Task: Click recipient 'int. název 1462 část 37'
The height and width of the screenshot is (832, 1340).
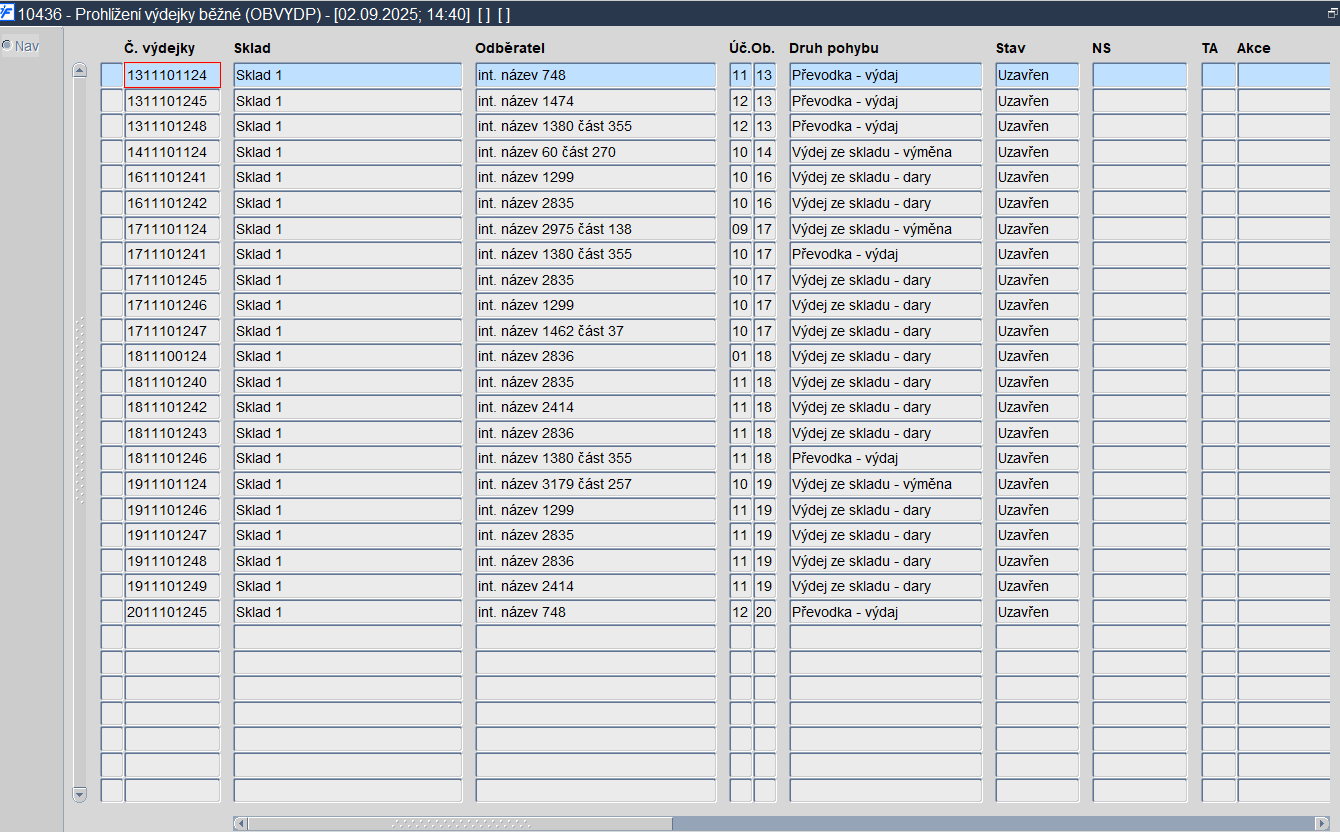Action: pos(596,331)
